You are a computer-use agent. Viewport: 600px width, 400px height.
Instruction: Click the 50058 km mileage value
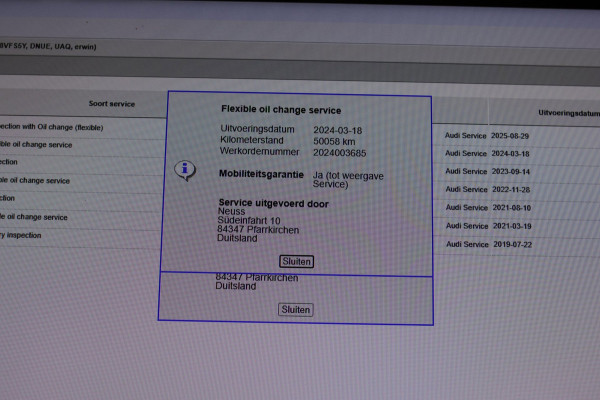(x=334, y=141)
